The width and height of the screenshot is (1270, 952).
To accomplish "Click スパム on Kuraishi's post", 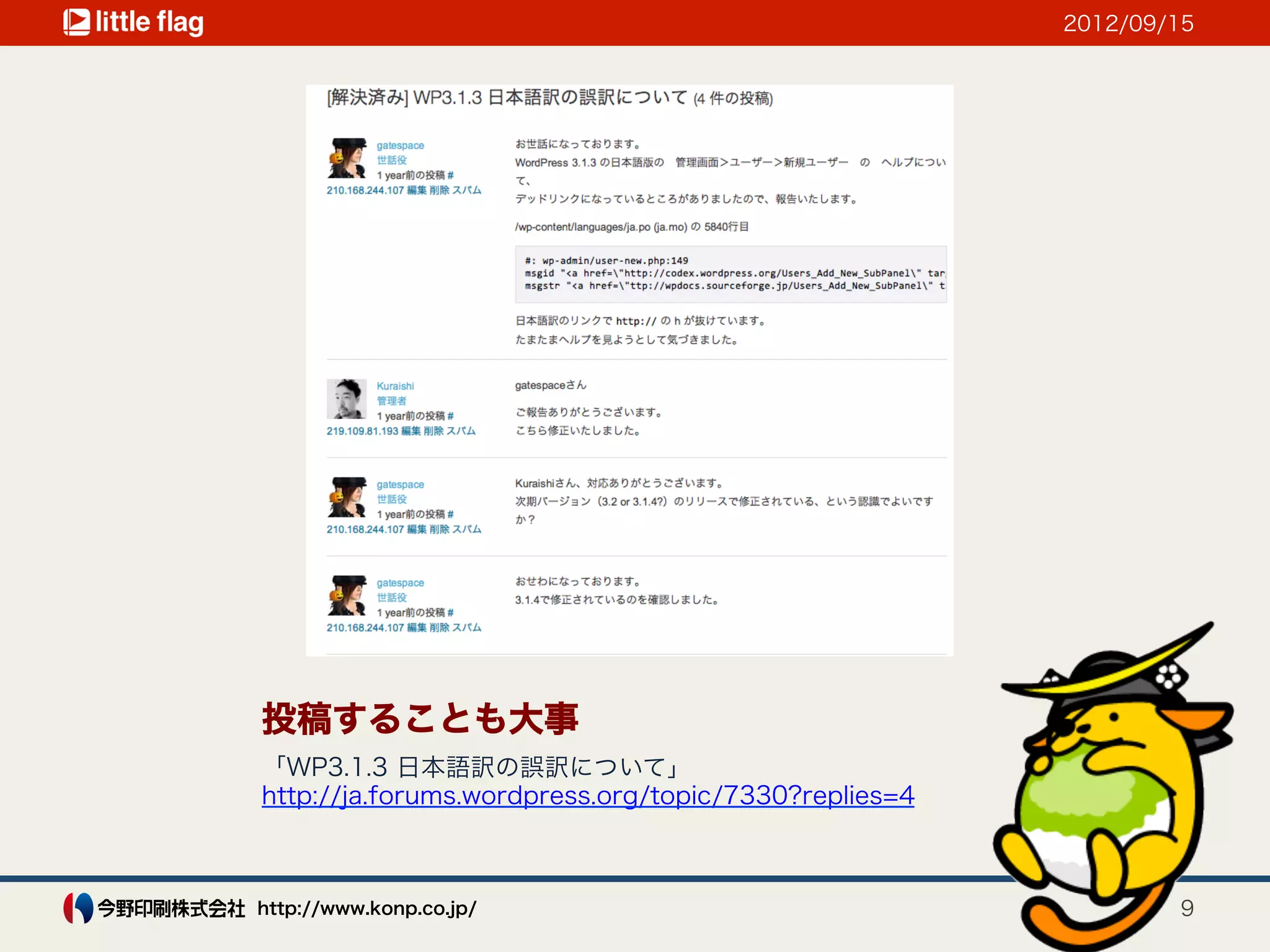I will (461, 431).
